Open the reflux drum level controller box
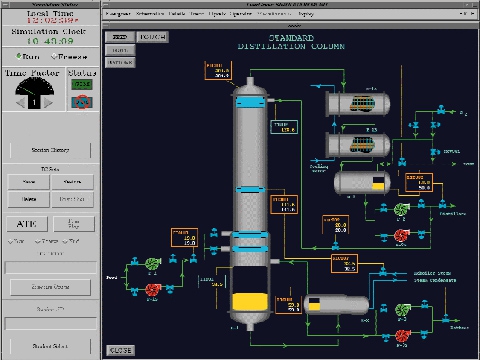The height and width of the screenshot is (360, 480). tap(419, 183)
